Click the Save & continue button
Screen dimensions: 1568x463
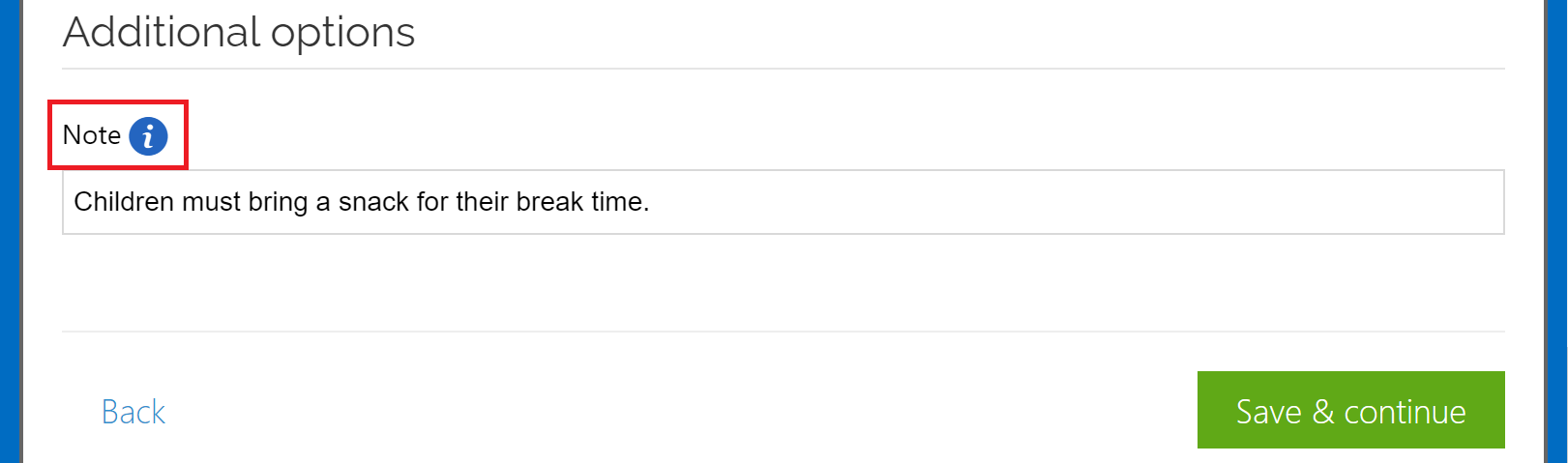1350,410
